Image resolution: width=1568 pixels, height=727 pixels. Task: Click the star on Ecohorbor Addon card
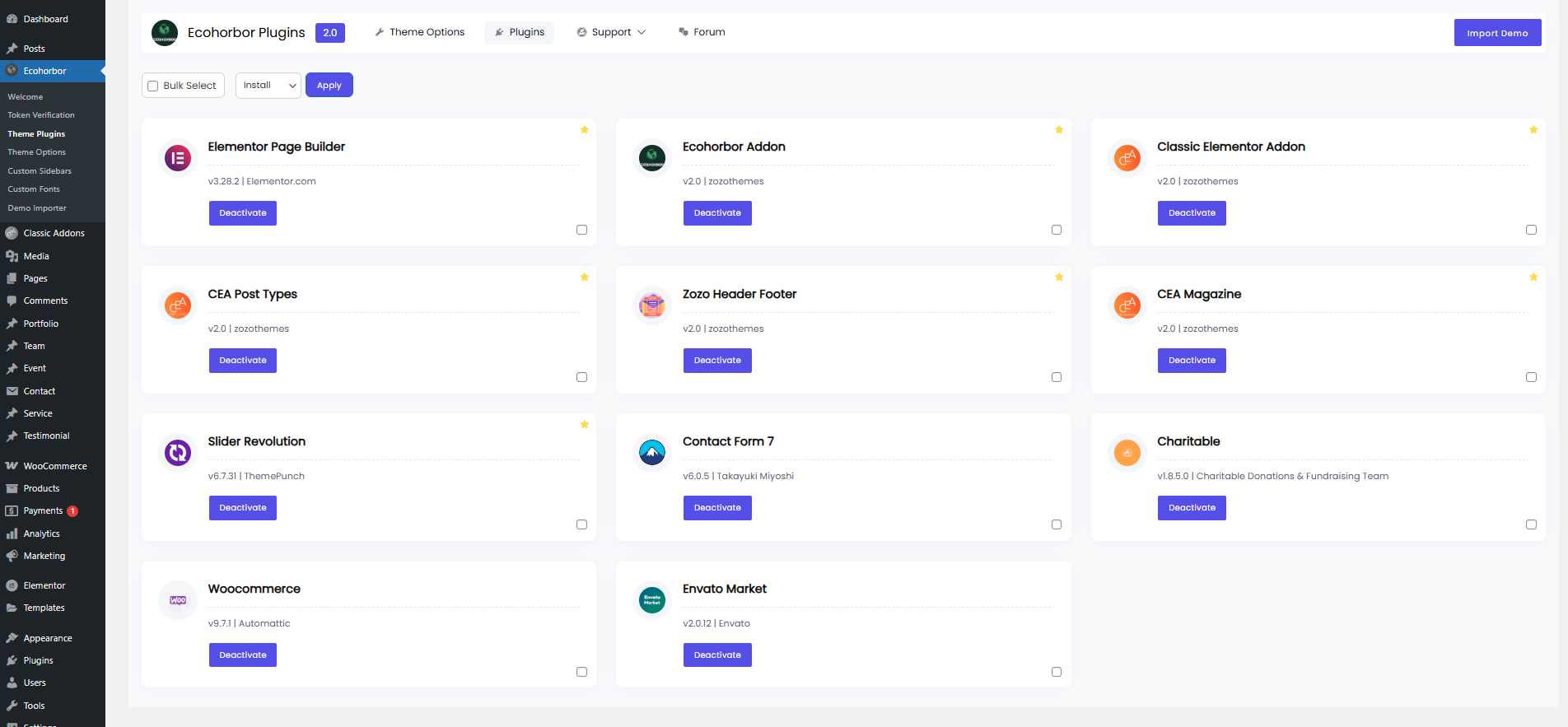point(1059,129)
